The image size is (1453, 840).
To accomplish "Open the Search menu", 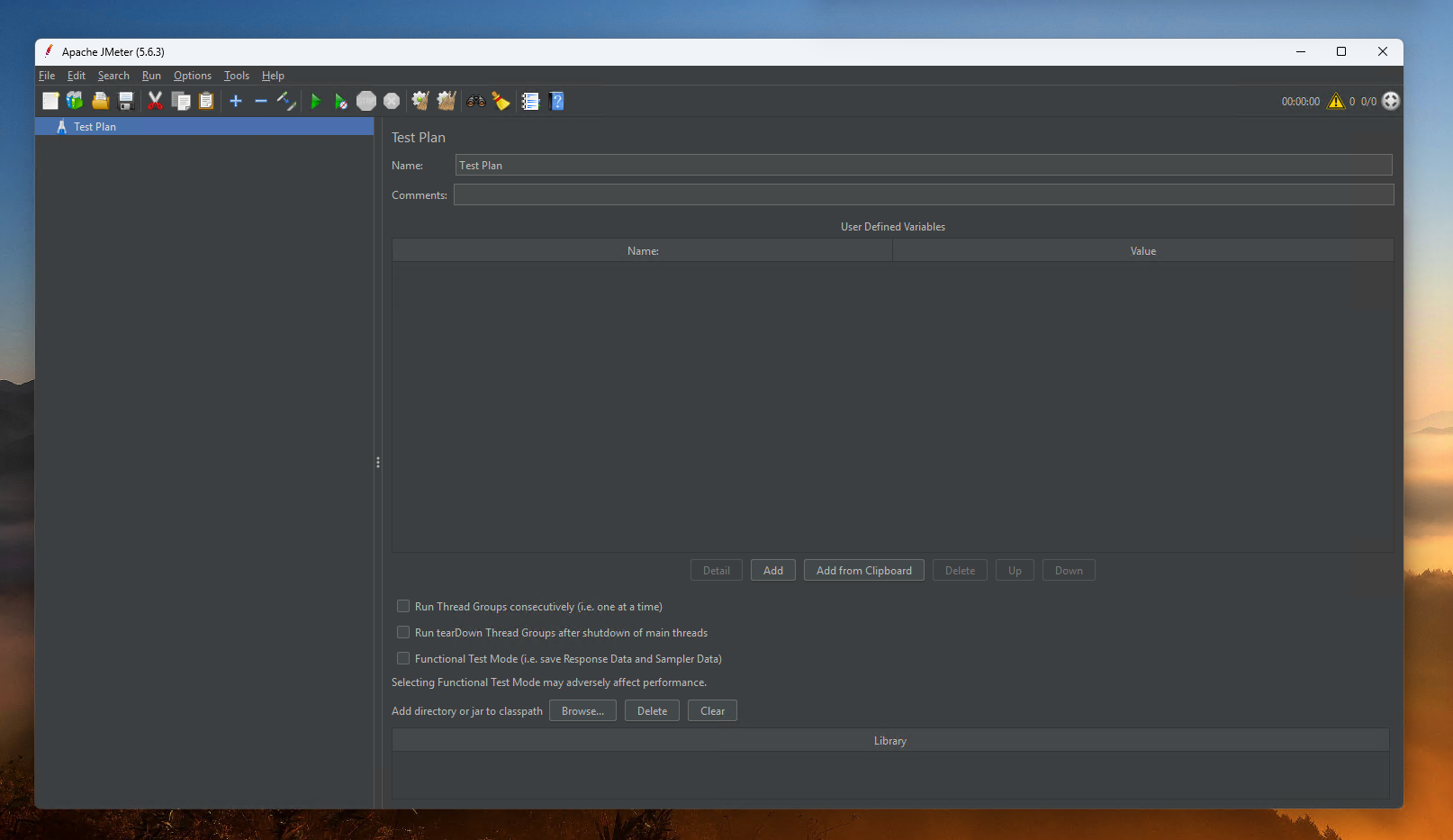I will (x=113, y=76).
